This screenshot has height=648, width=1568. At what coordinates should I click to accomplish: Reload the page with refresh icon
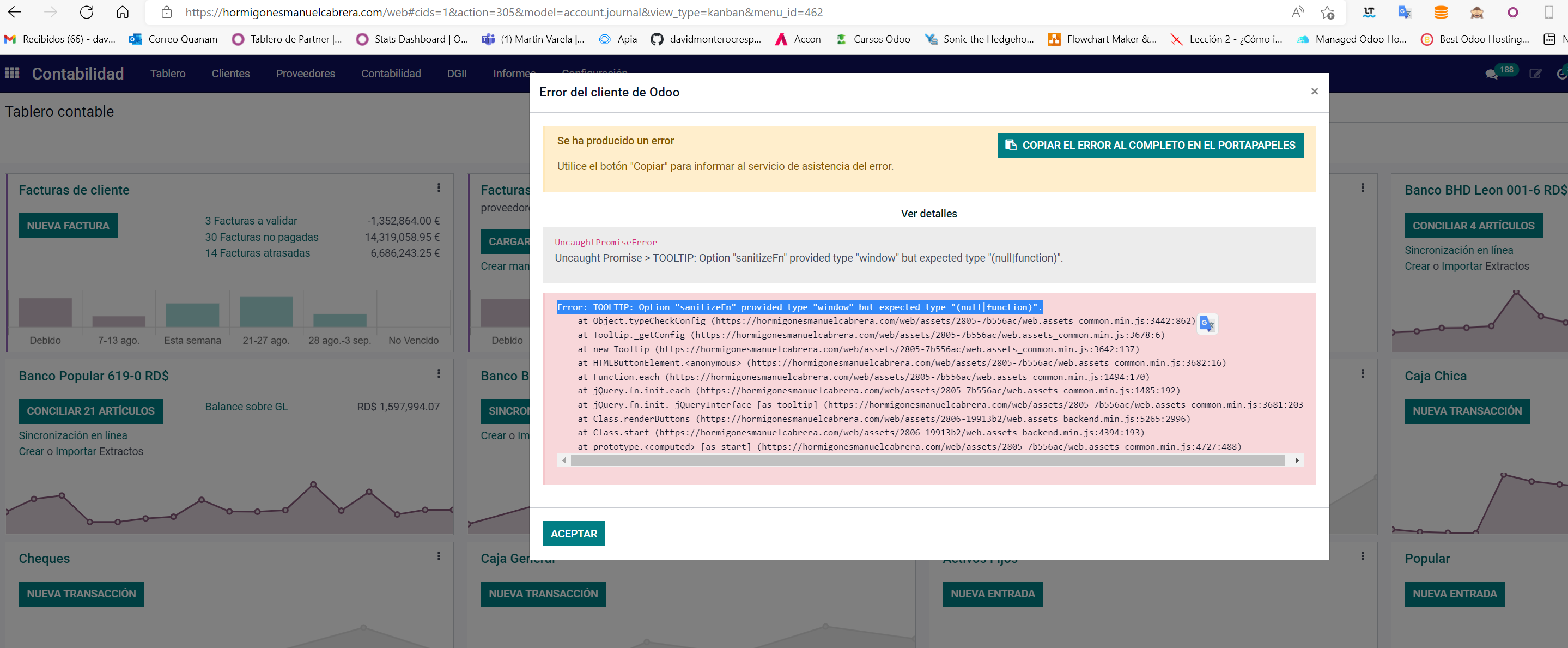pos(87,12)
